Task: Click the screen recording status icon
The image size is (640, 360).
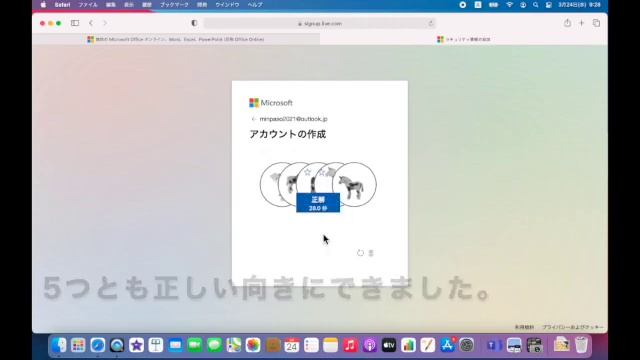Action: (462, 5)
